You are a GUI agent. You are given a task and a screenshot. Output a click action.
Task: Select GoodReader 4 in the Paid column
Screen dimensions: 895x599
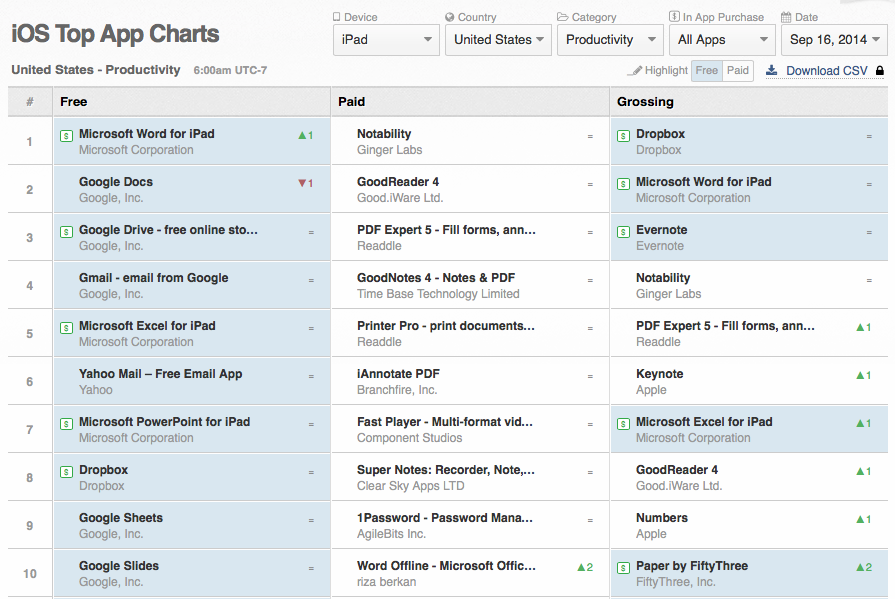(x=398, y=182)
